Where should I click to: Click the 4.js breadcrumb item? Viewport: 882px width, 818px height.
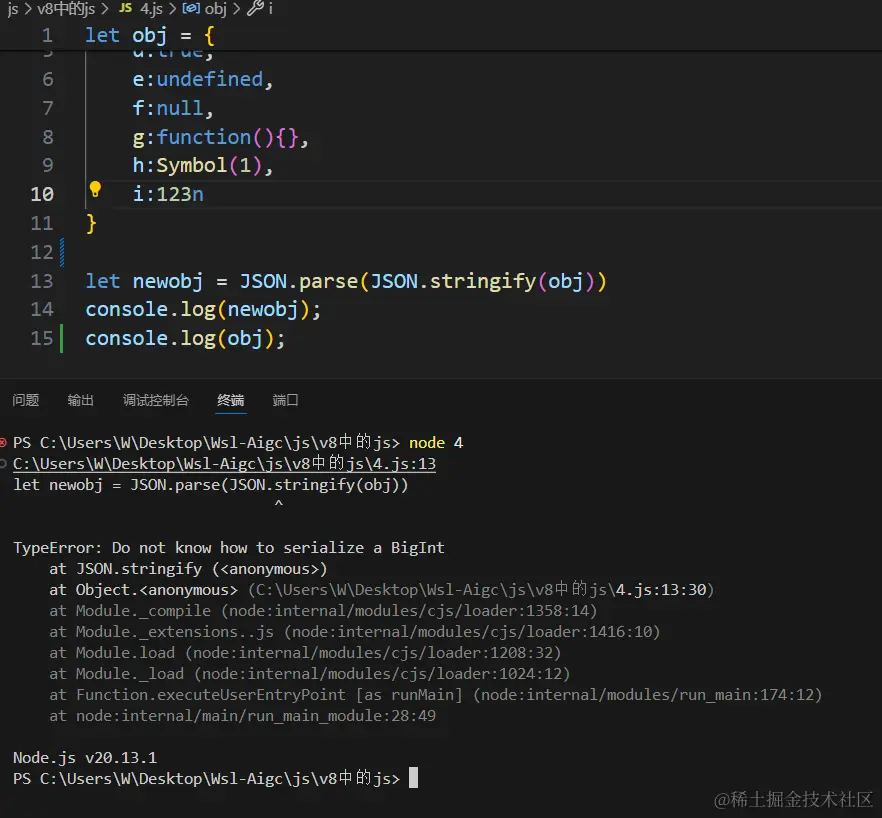point(151,8)
